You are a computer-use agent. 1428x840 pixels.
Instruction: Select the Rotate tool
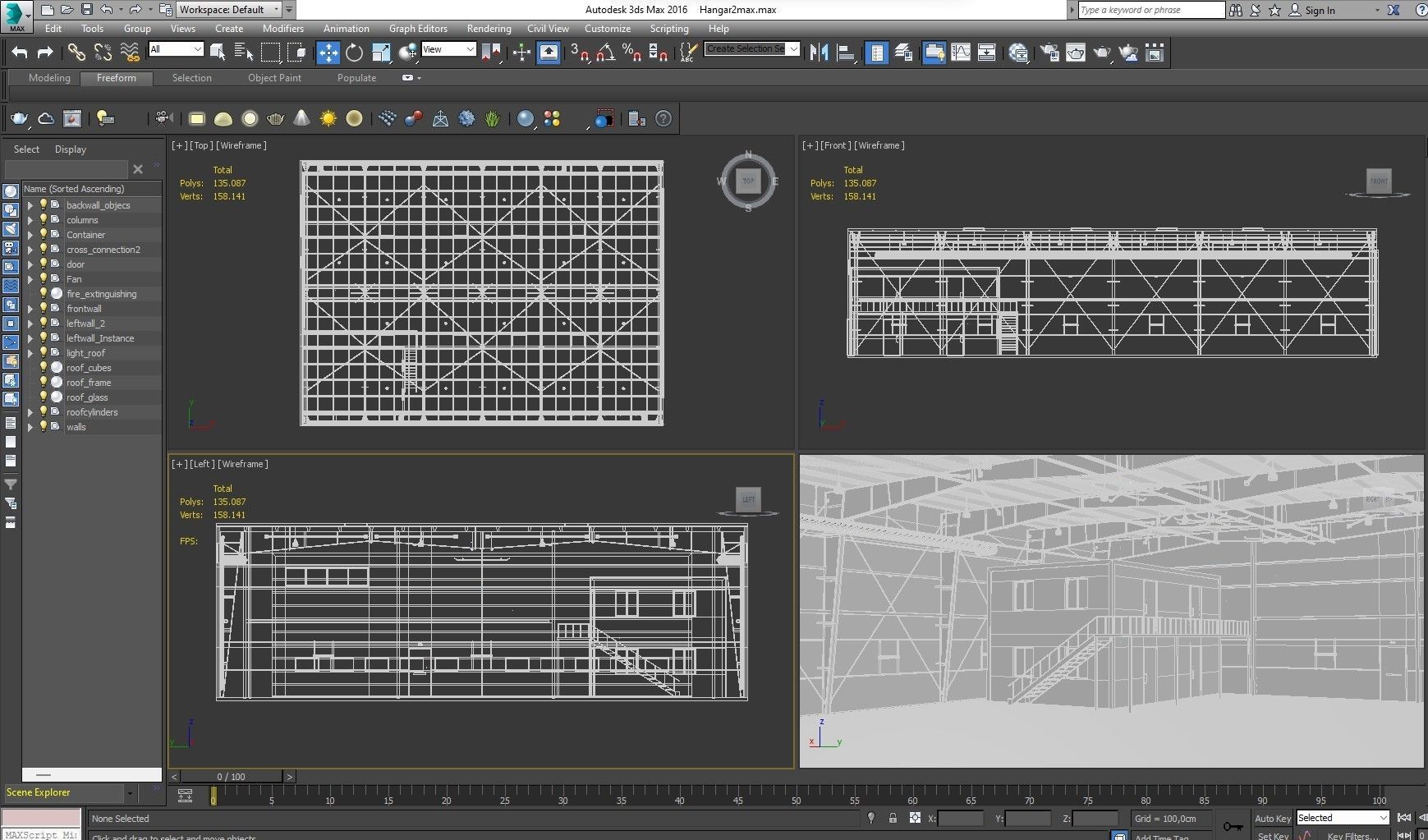click(354, 53)
